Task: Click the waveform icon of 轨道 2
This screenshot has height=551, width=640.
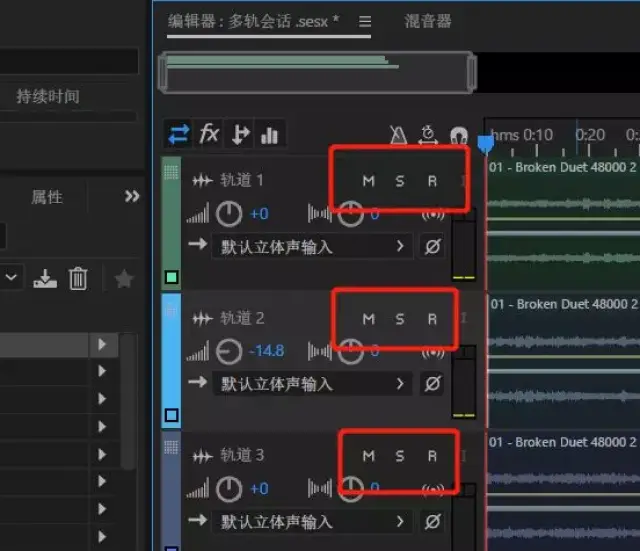Action: tap(202, 318)
